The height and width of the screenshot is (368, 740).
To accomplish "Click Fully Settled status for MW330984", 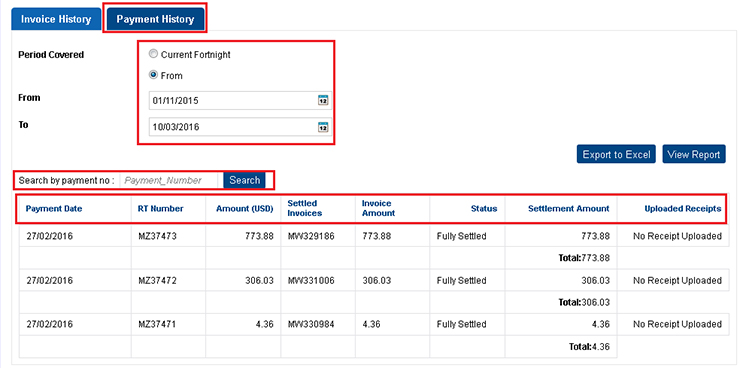I will (x=462, y=325).
